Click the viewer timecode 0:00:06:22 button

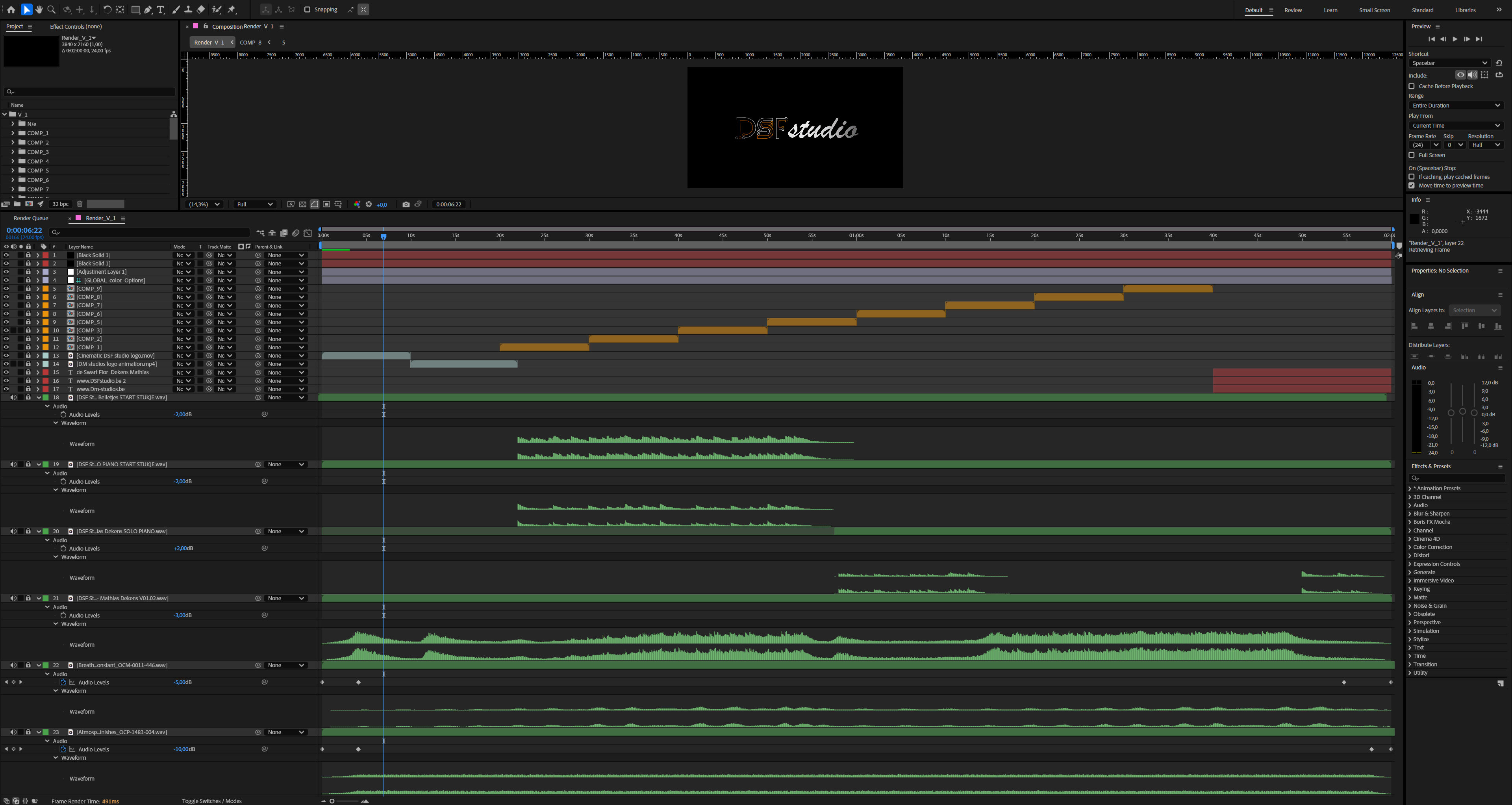pyautogui.click(x=448, y=204)
